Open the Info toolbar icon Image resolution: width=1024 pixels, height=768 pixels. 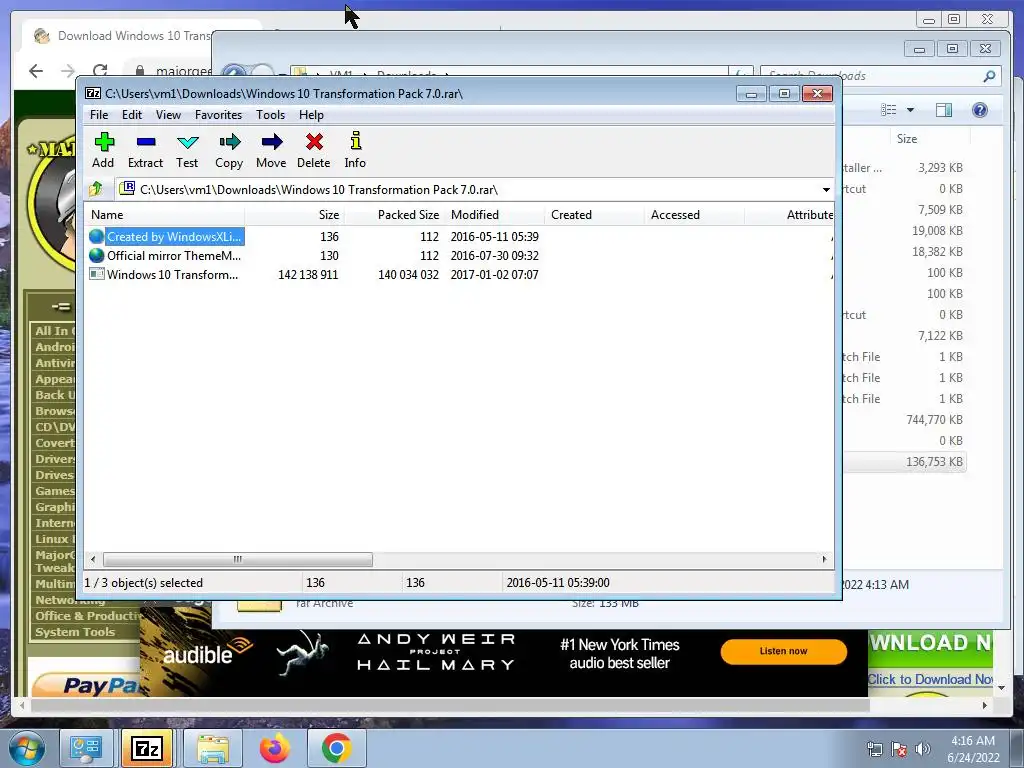point(355,141)
